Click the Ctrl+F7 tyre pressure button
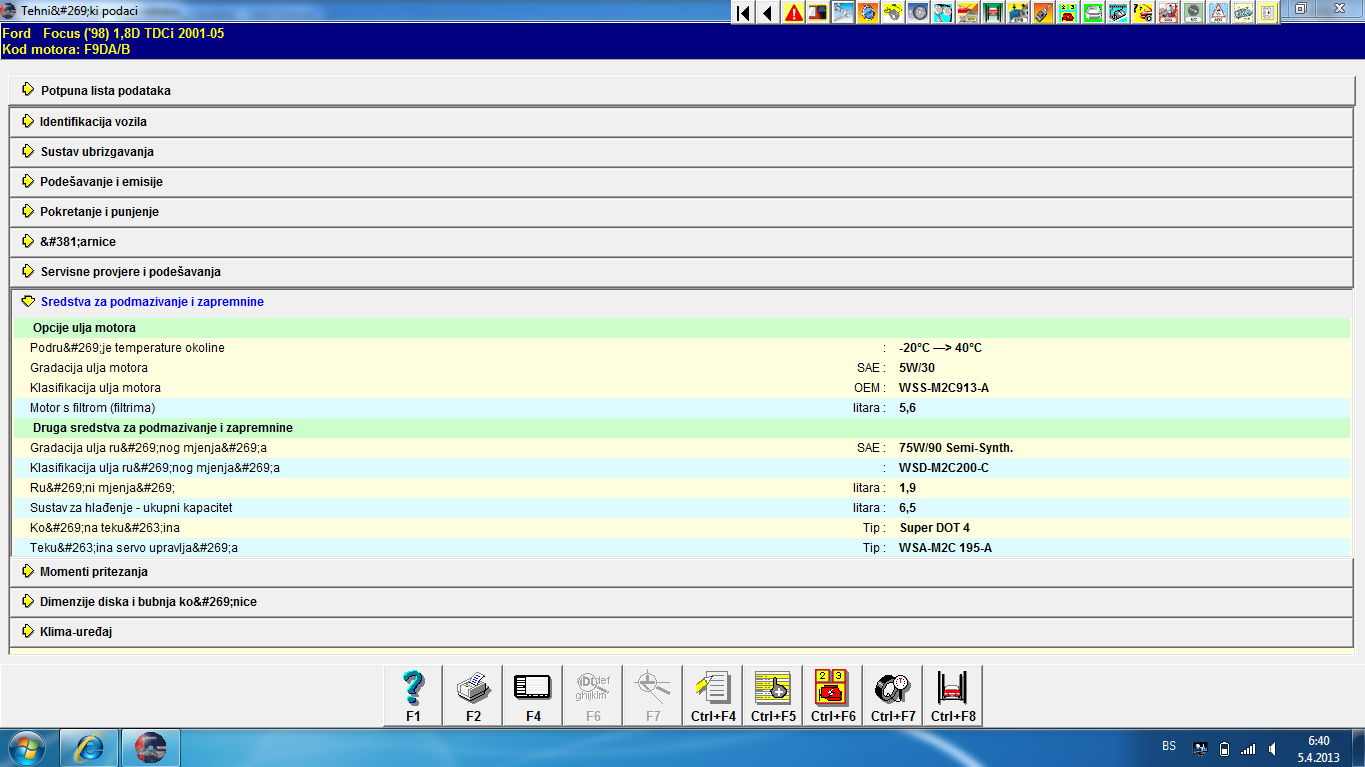Screen dimensions: 1365x767 click(893, 696)
